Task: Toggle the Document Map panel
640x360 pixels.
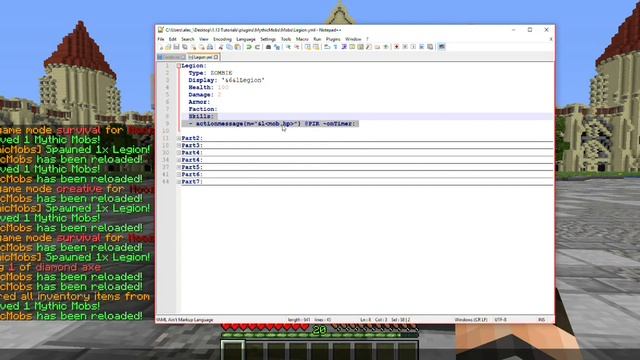Action: click(x=360, y=47)
